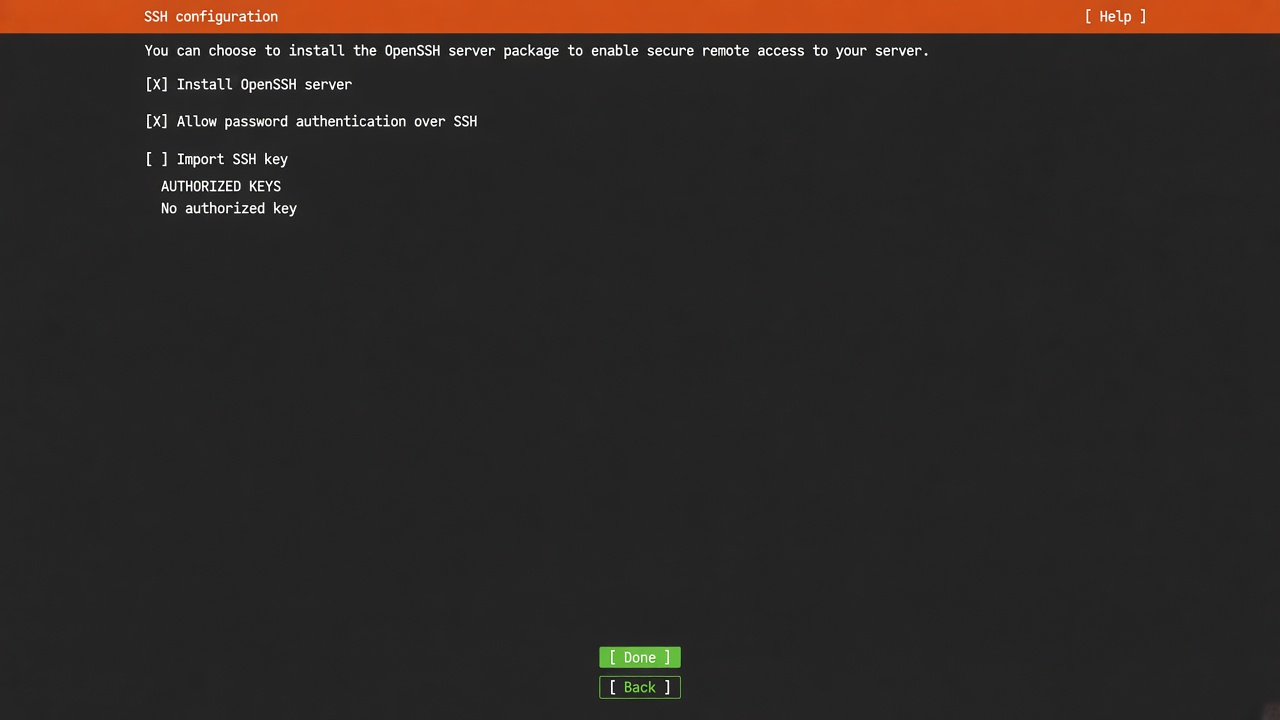Click the OpenSSH server description sentence
This screenshot has height=720, width=1280.
tap(537, 51)
